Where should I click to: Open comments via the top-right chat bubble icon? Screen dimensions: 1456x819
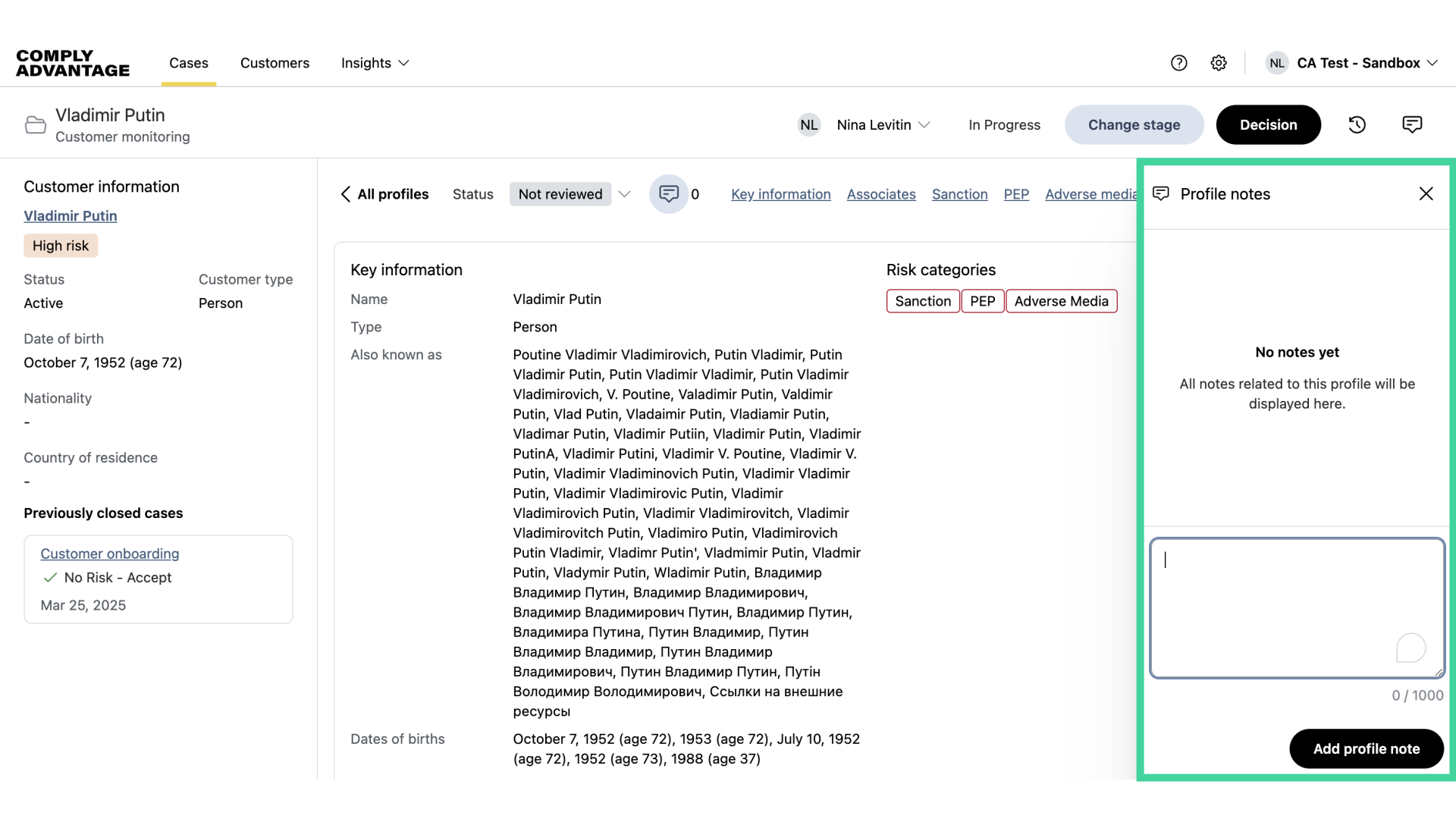coord(1412,124)
